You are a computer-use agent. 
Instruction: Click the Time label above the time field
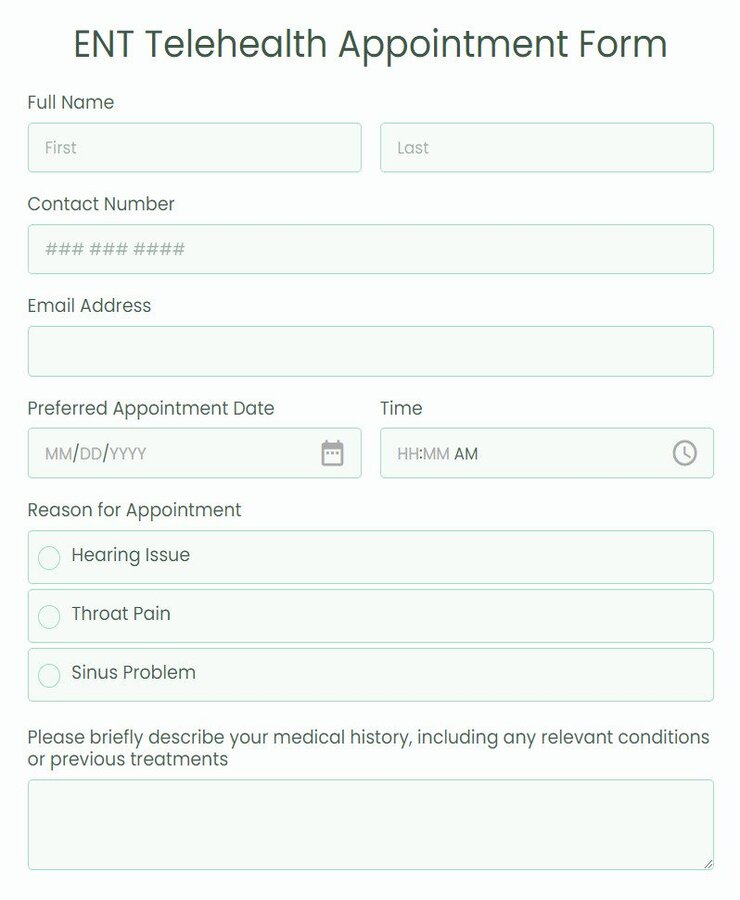pyautogui.click(x=400, y=408)
